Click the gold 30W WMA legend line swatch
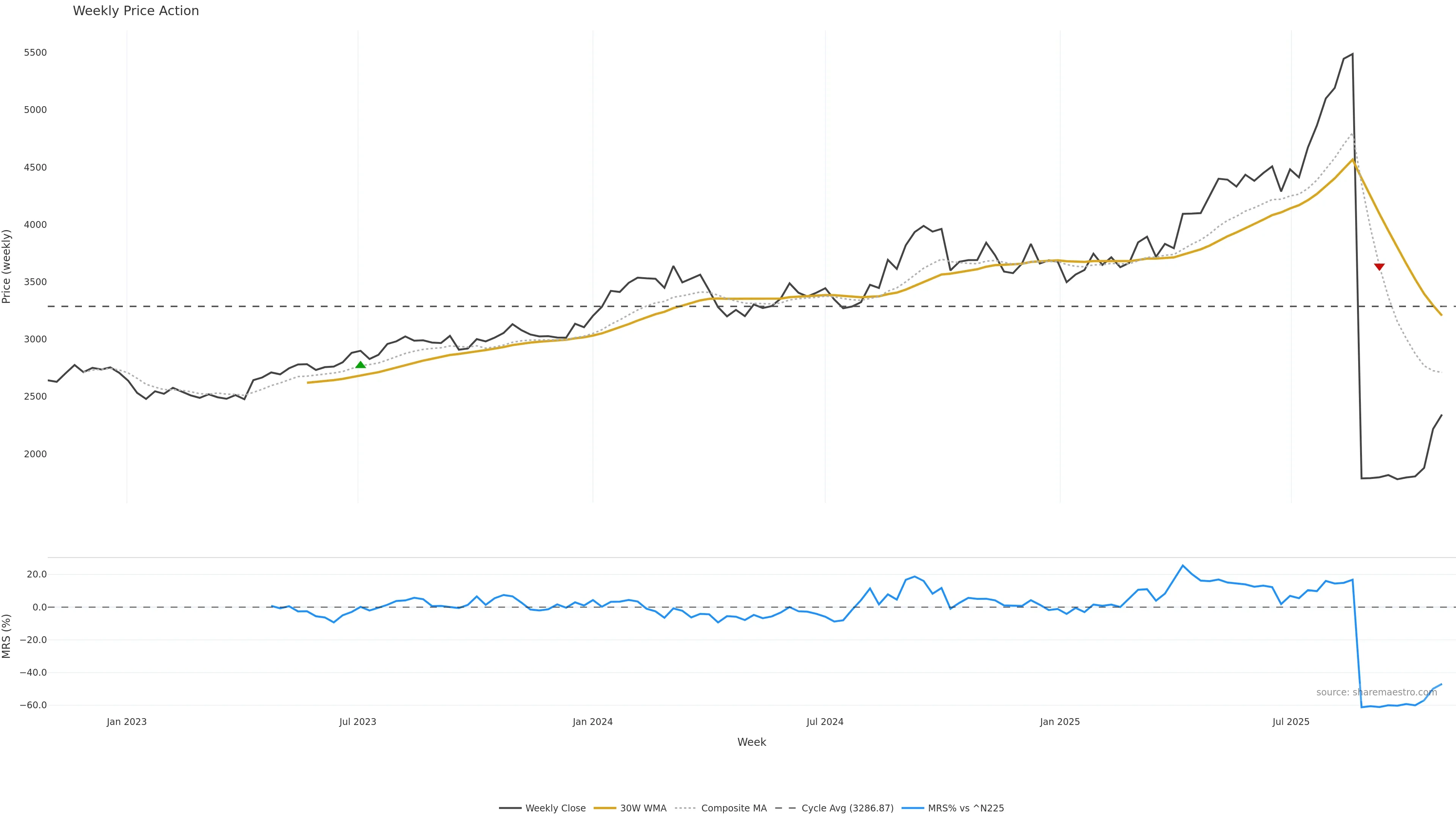 point(605,808)
